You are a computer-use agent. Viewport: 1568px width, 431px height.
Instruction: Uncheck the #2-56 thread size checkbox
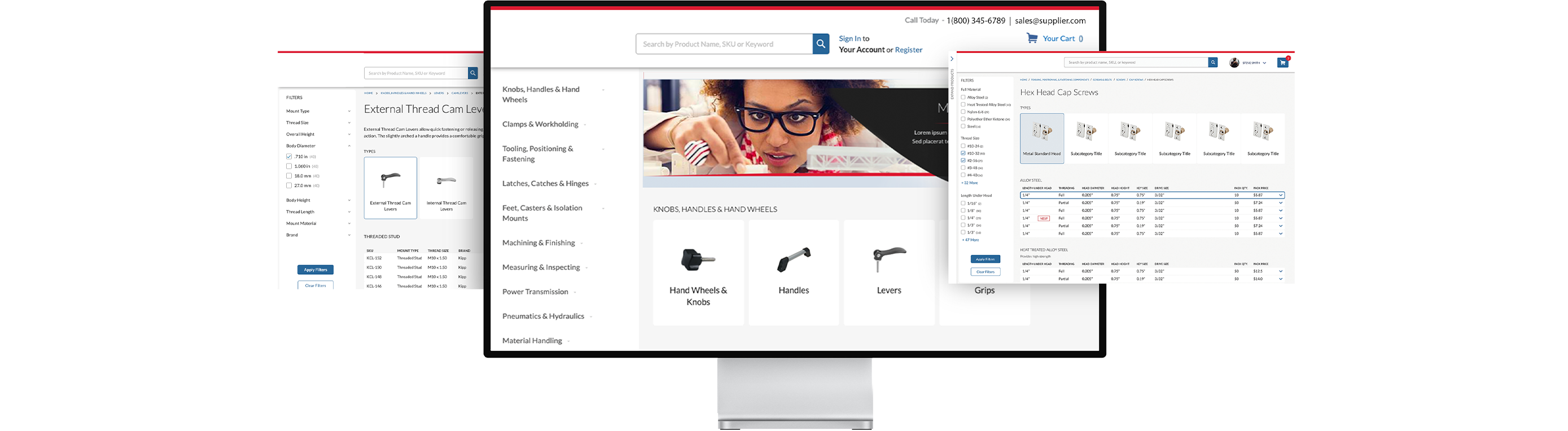click(x=963, y=161)
